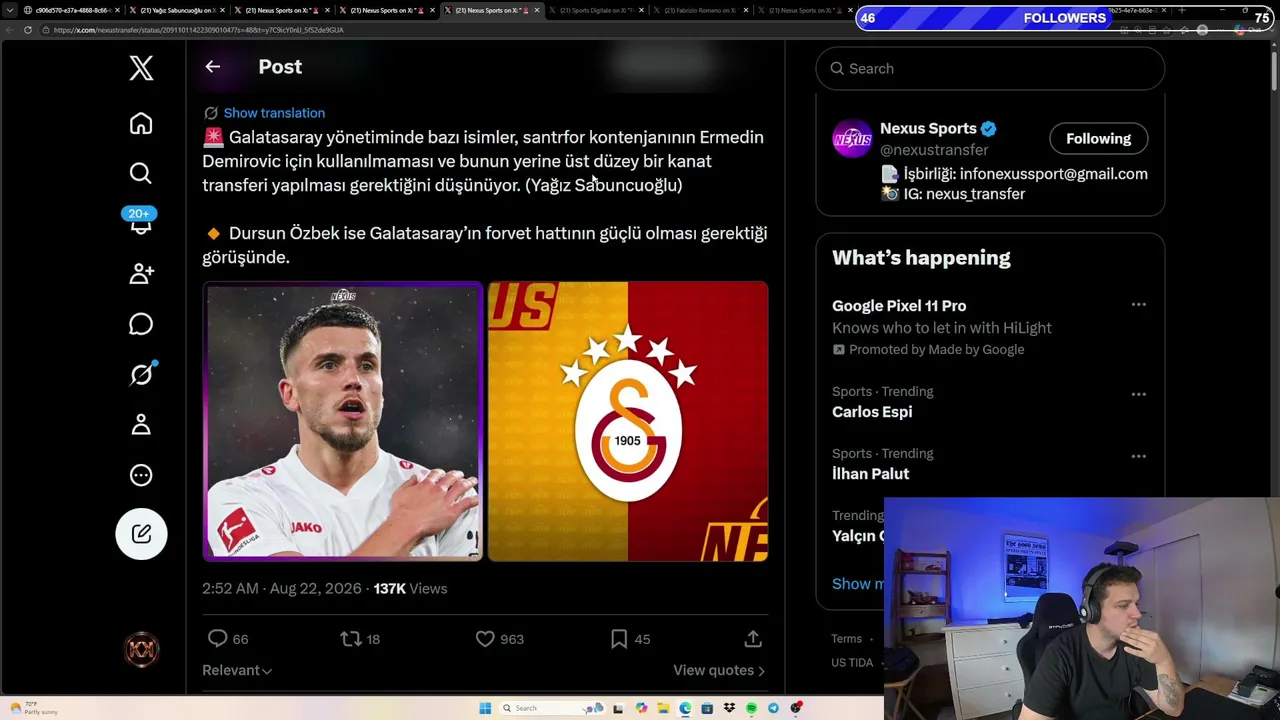
Task: Expand the Relevant replies sort dropdown
Action: pos(237,670)
